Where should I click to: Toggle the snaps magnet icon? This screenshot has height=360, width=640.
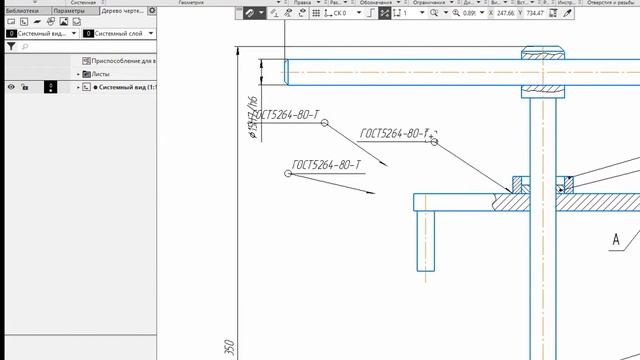249,13
